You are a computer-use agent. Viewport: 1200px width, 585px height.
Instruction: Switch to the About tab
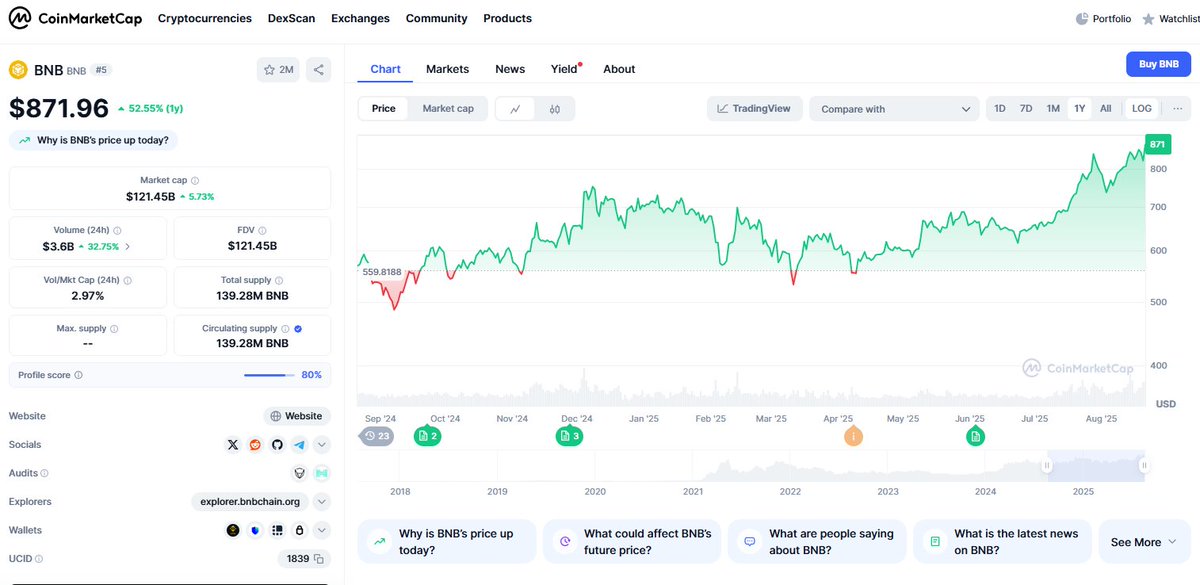click(x=619, y=69)
